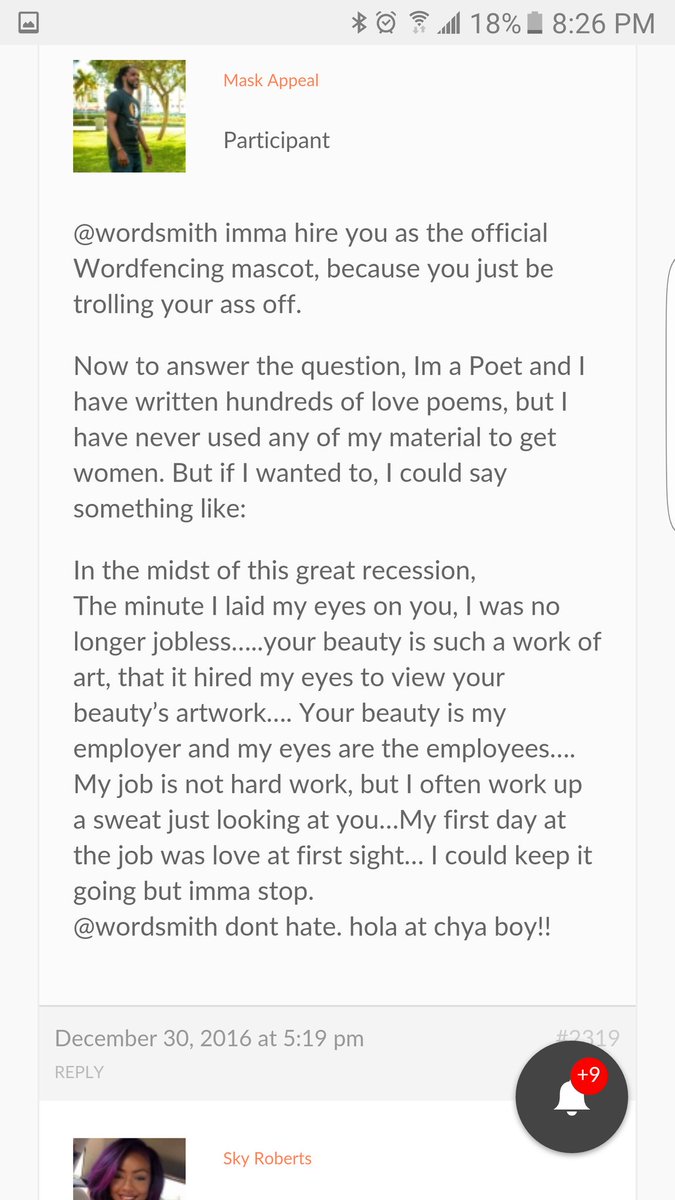675x1200 pixels.
Task: Open Mask Appeal's profile picture
Action: pos(129,116)
